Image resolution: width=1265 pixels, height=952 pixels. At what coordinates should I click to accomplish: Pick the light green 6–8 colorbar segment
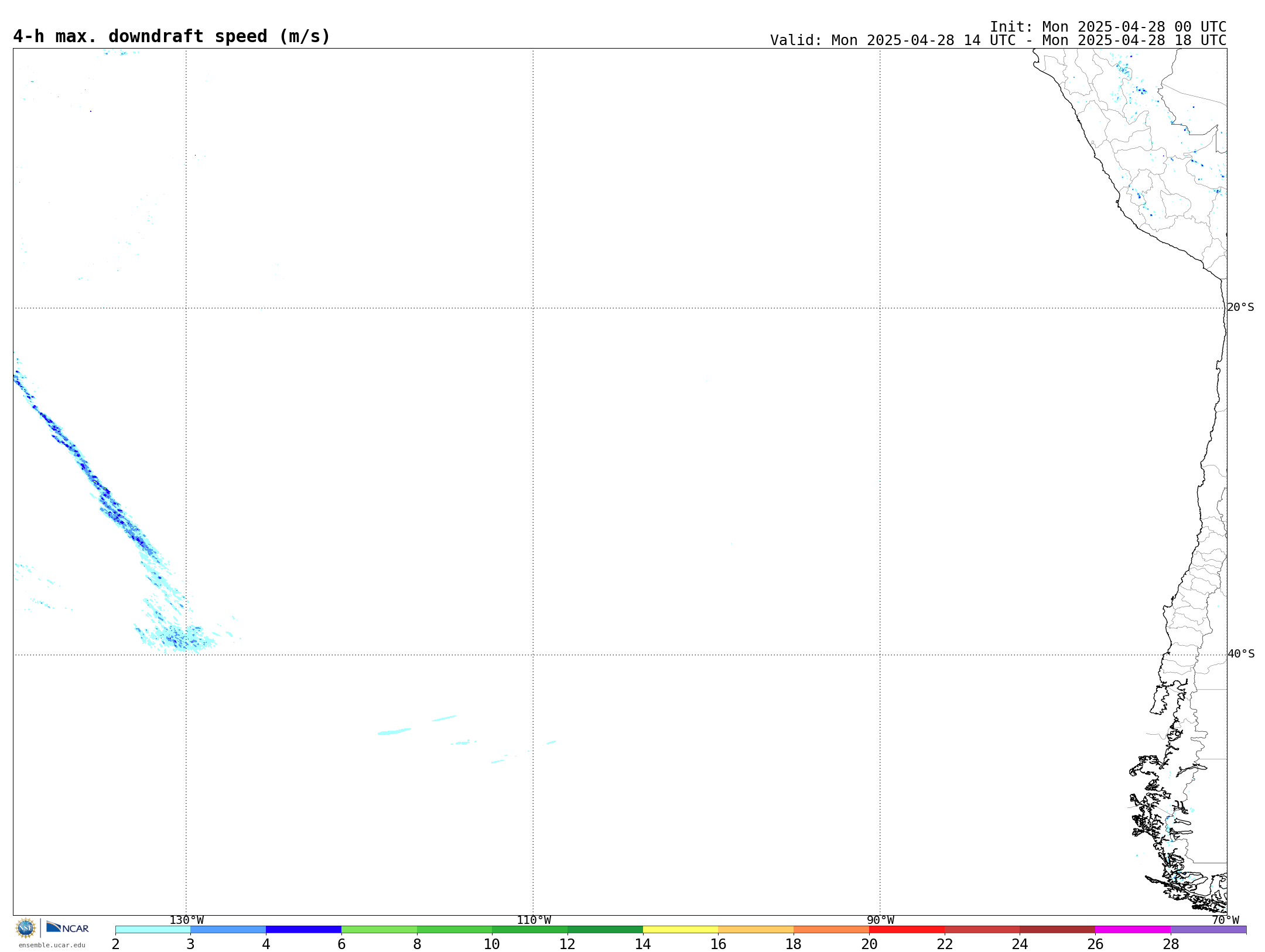click(379, 930)
